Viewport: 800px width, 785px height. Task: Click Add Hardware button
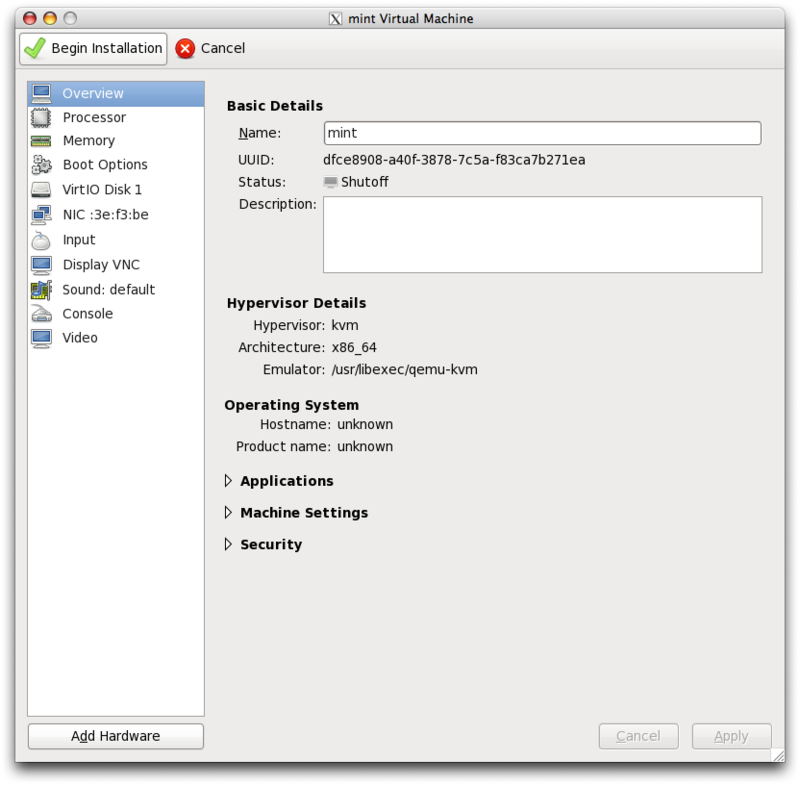point(116,736)
